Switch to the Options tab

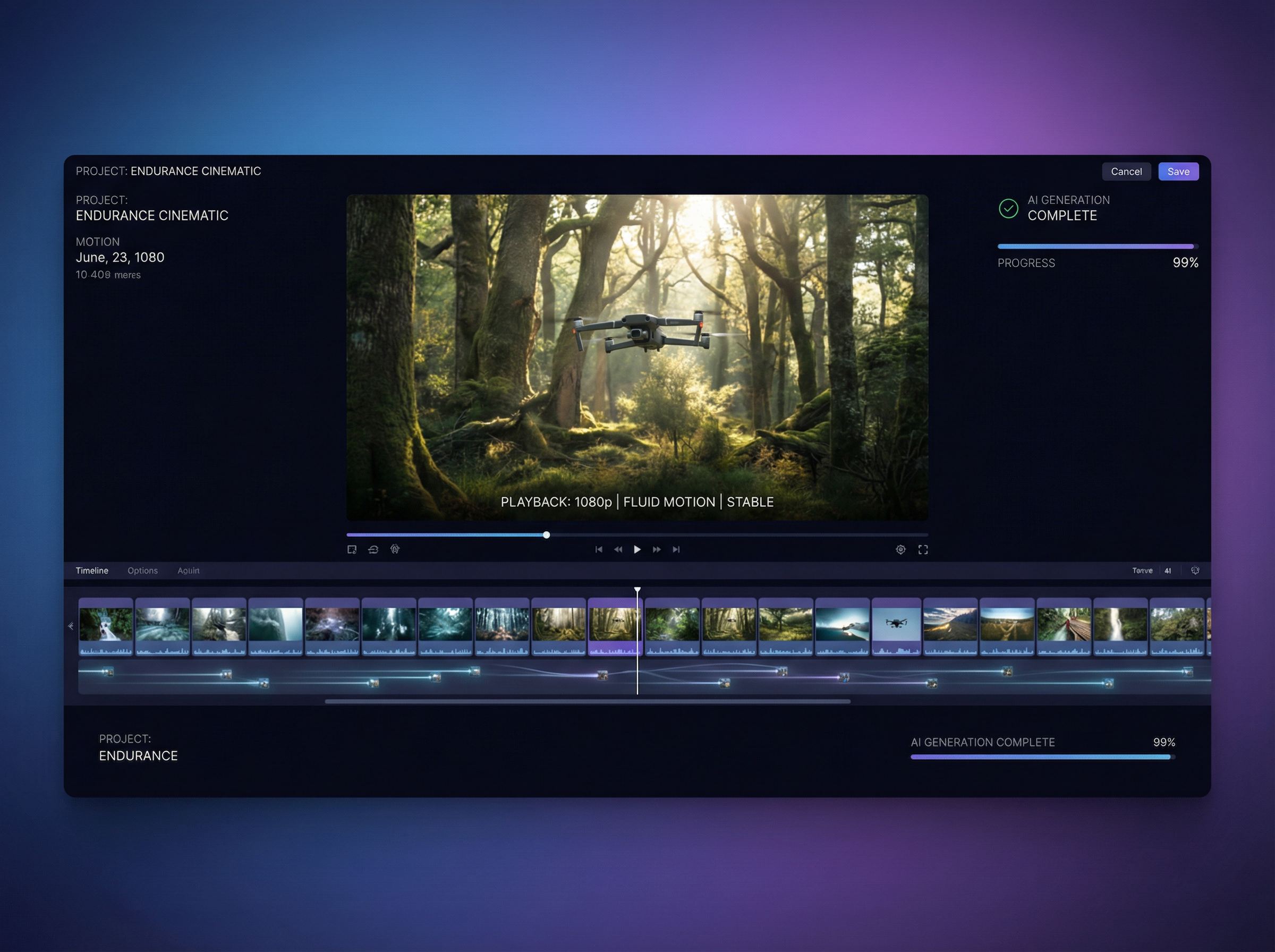(x=142, y=570)
